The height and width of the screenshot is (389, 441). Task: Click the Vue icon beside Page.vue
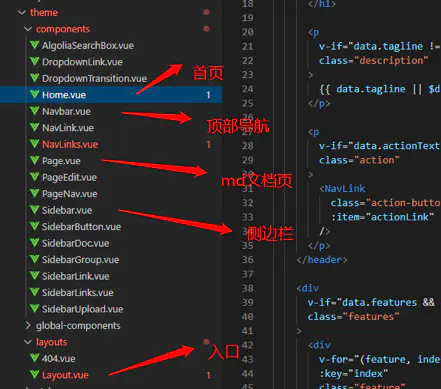click(x=34, y=160)
